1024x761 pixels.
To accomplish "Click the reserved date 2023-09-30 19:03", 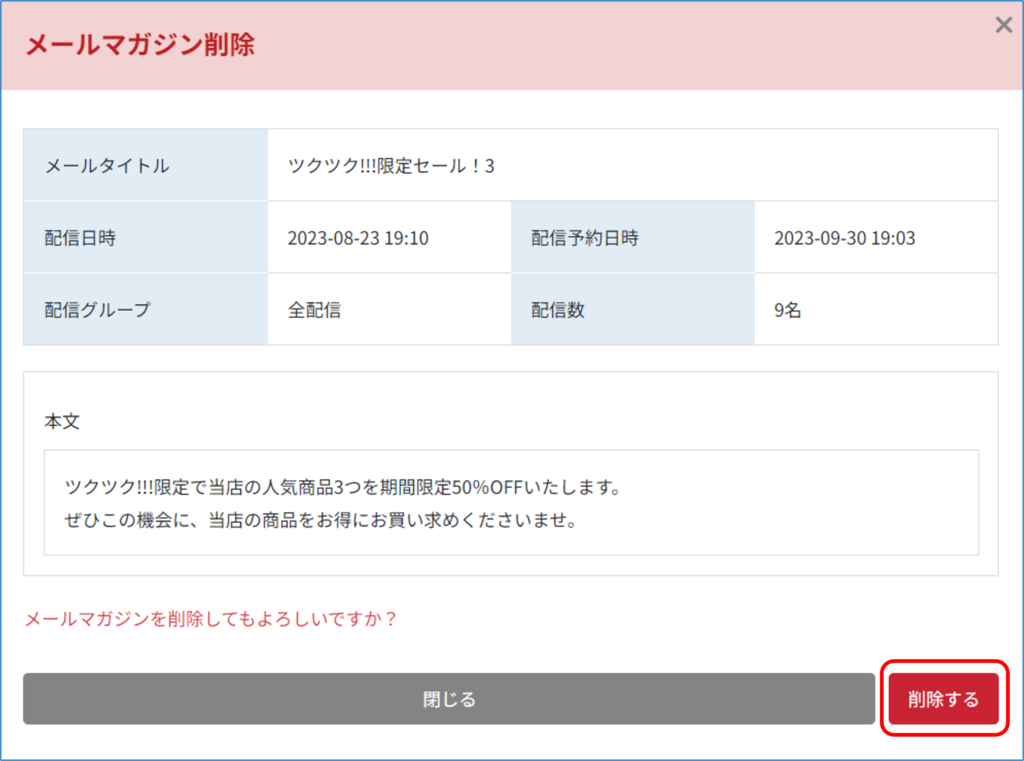I will pyautogui.click(x=844, y=238).
